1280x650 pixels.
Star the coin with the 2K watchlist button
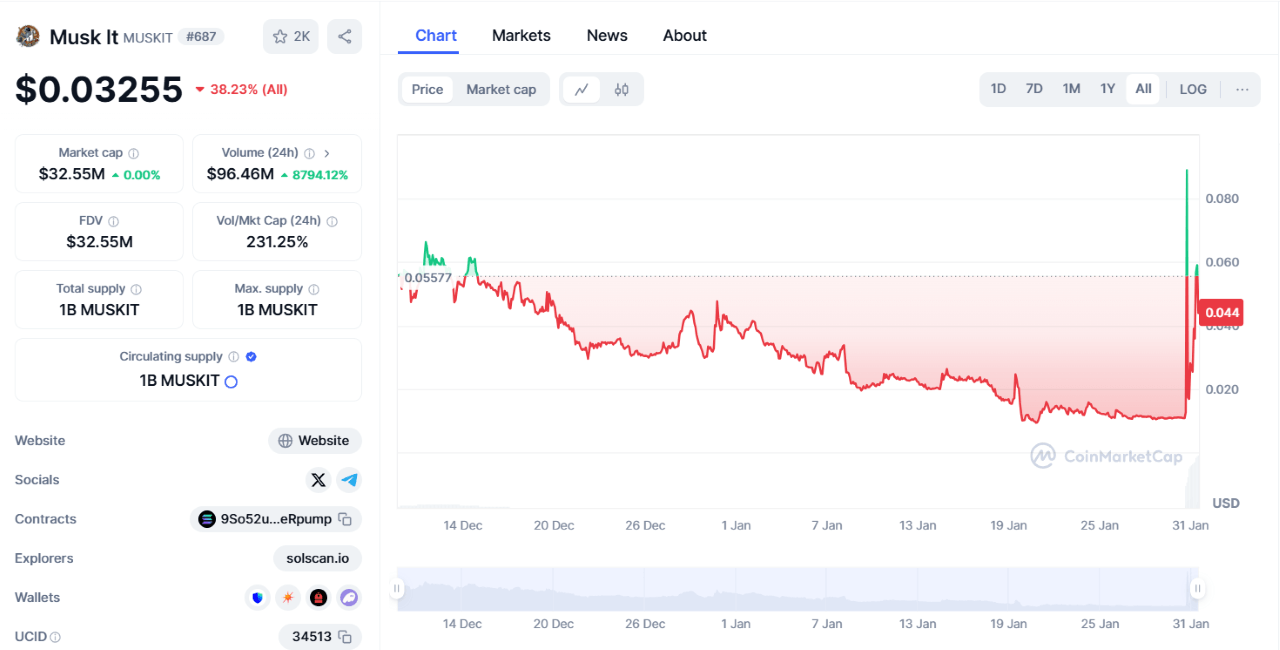(290, 35)
